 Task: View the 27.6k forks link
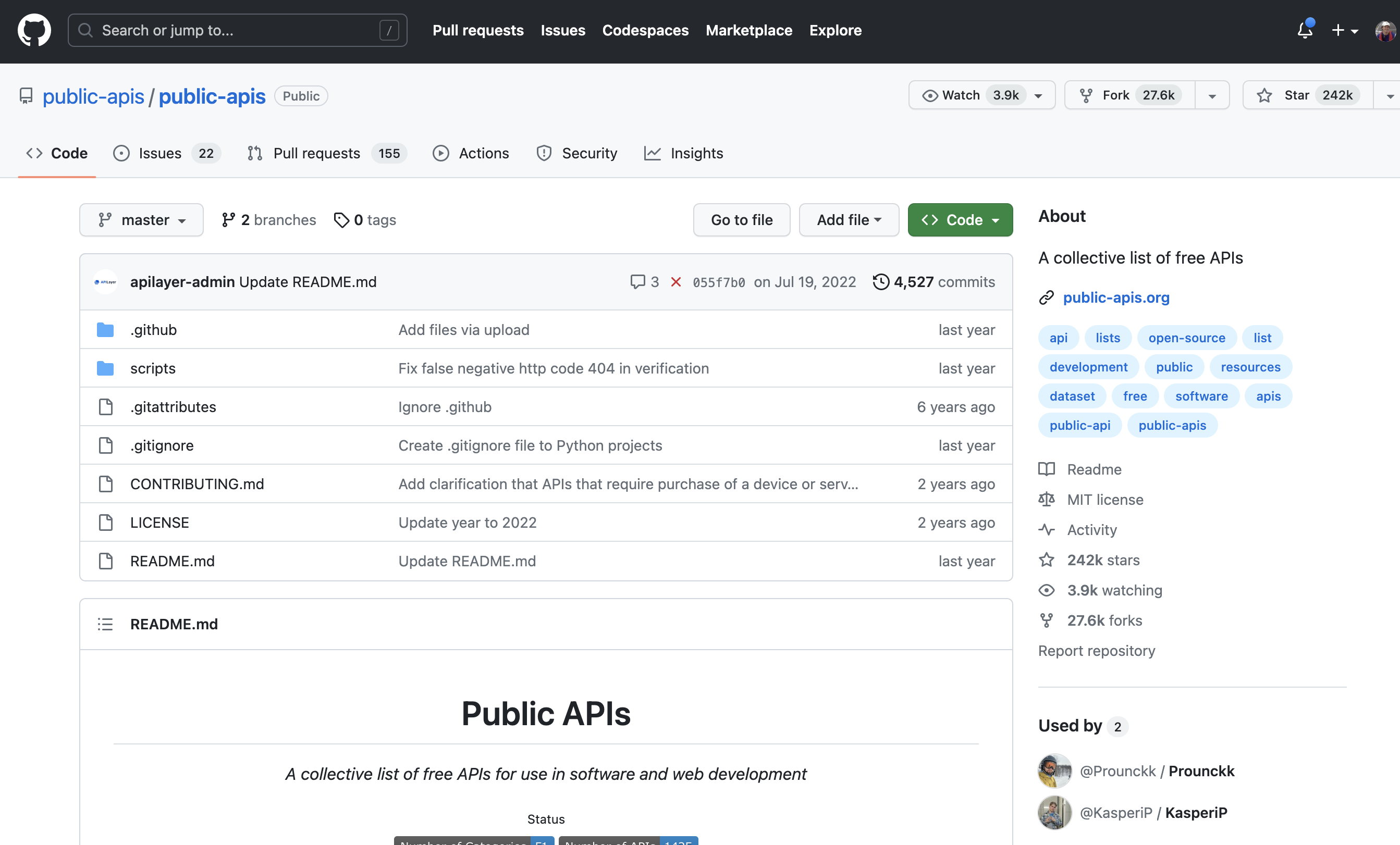tap(1090, 620)
